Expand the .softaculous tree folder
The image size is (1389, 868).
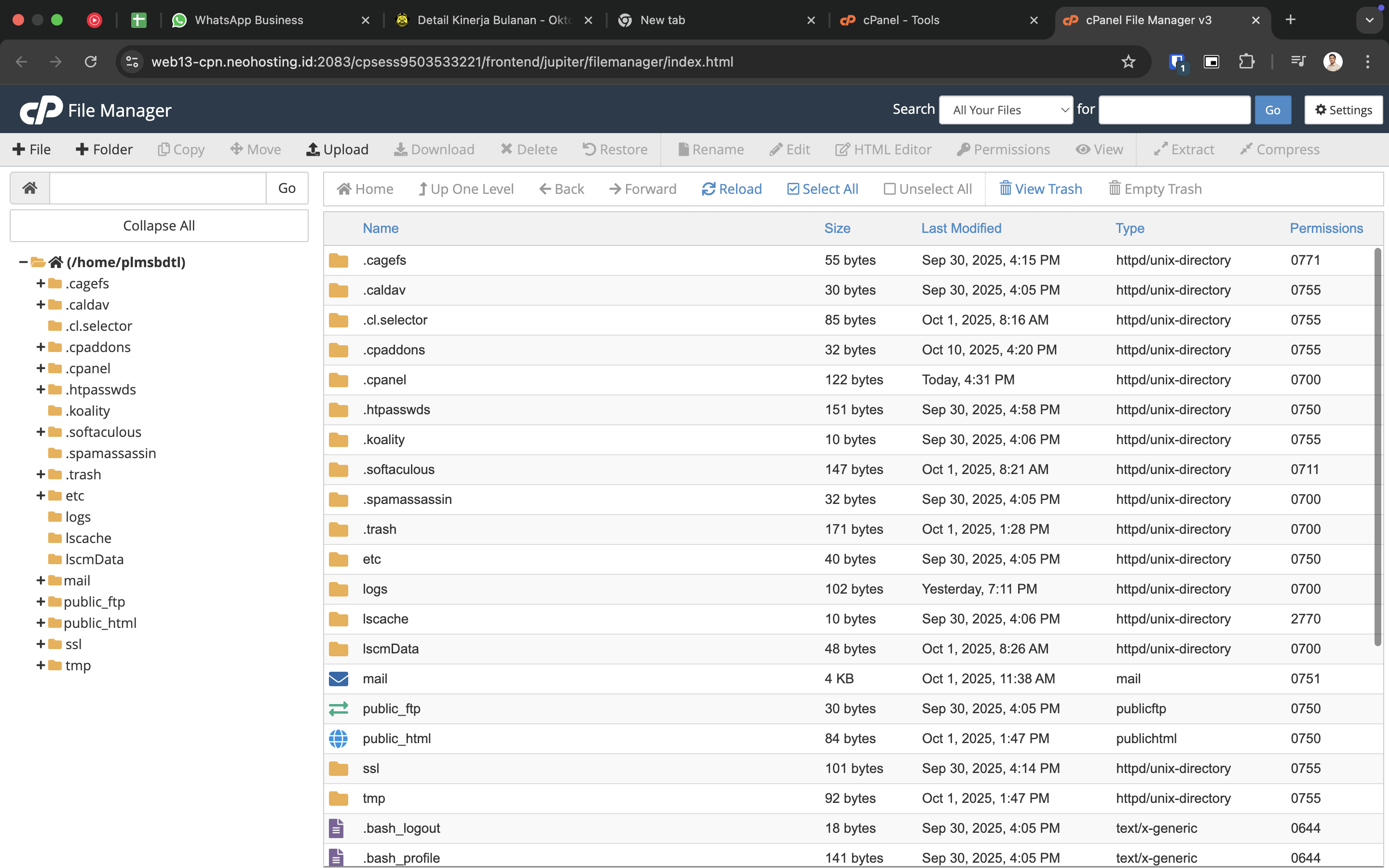(x=41, y=432)
